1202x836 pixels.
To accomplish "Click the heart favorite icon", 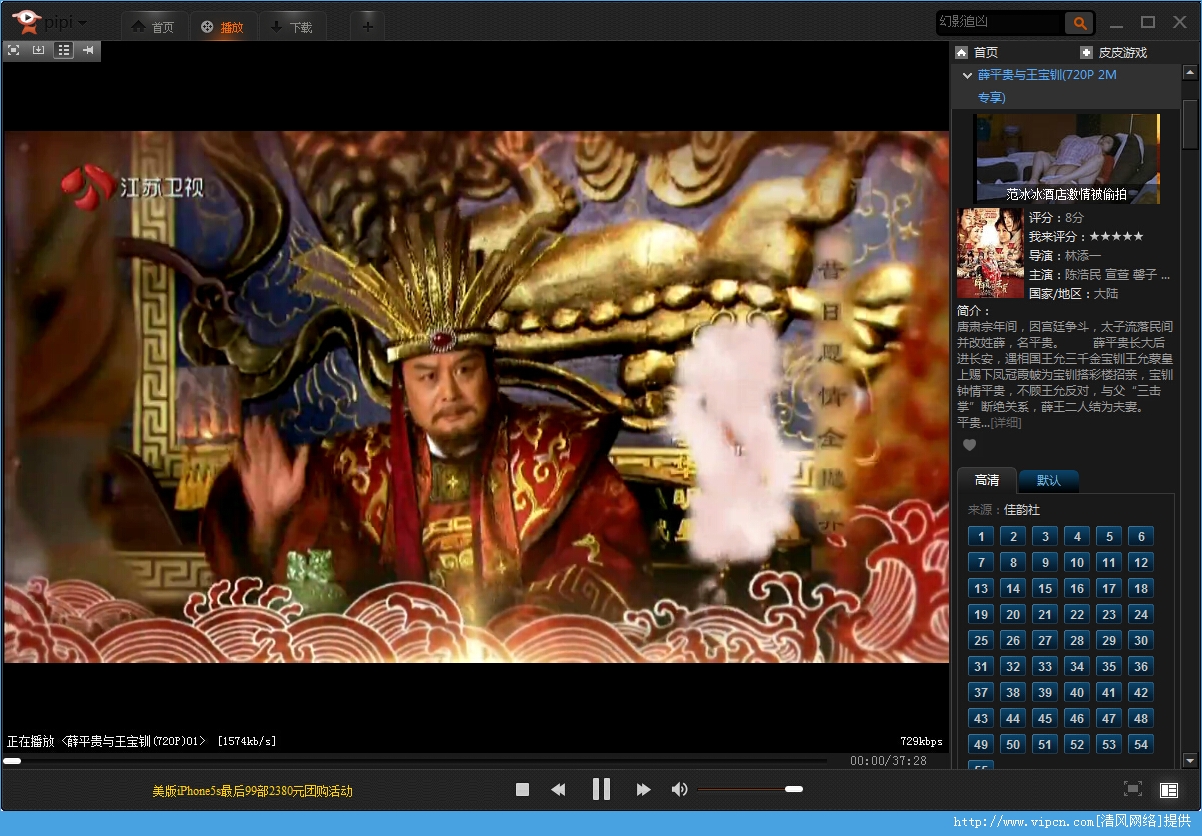I will (969, 445).
